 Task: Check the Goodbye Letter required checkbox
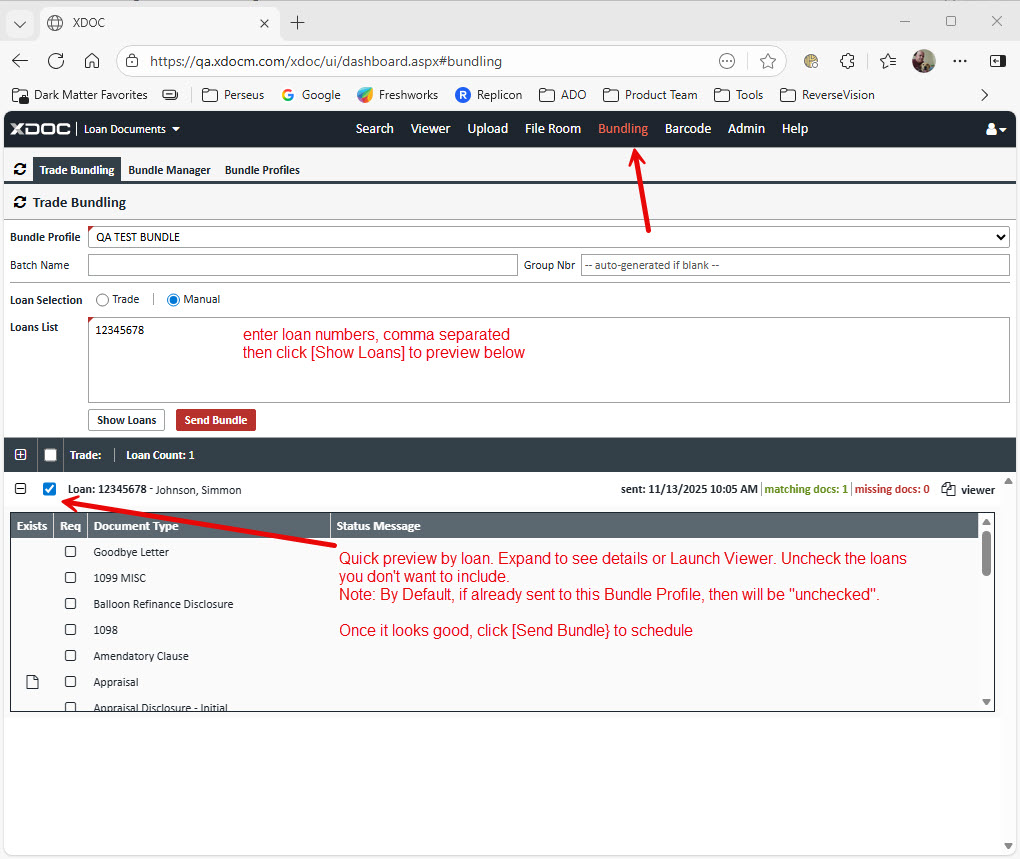70,552
